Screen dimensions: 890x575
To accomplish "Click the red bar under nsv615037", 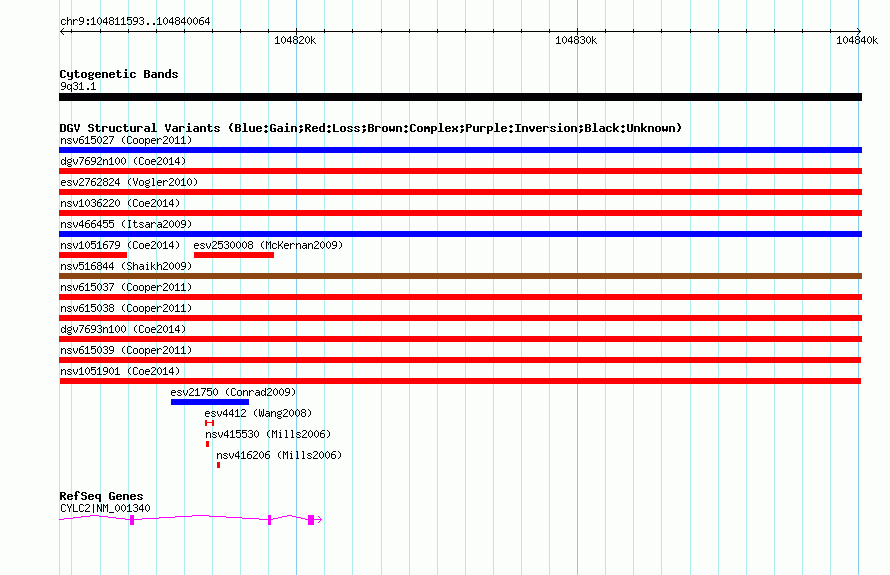I will [460, 297].
